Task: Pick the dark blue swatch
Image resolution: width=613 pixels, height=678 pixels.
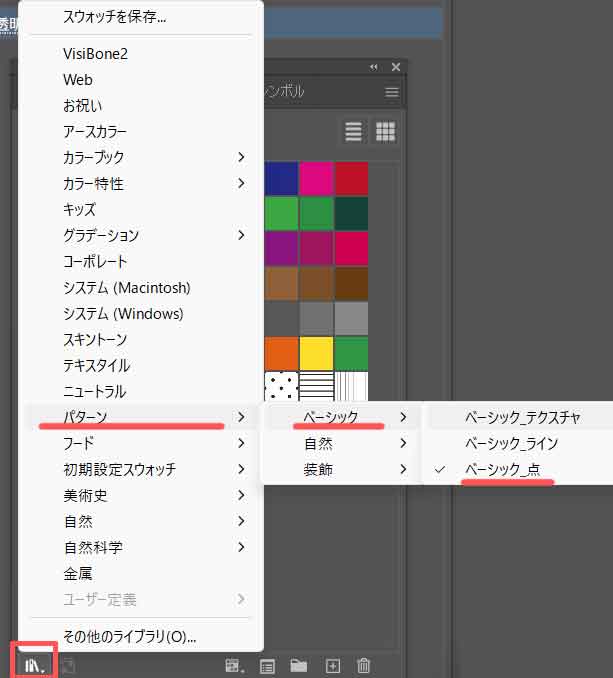Action: [281, 179]
